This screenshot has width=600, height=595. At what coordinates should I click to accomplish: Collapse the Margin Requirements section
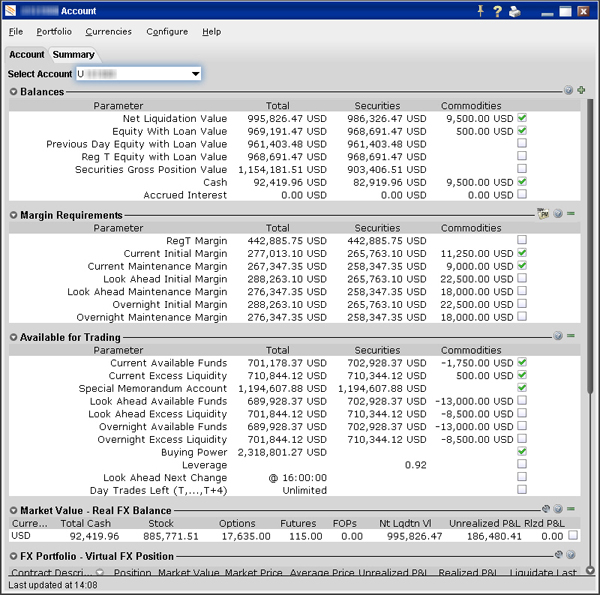[x=13, y=215]
